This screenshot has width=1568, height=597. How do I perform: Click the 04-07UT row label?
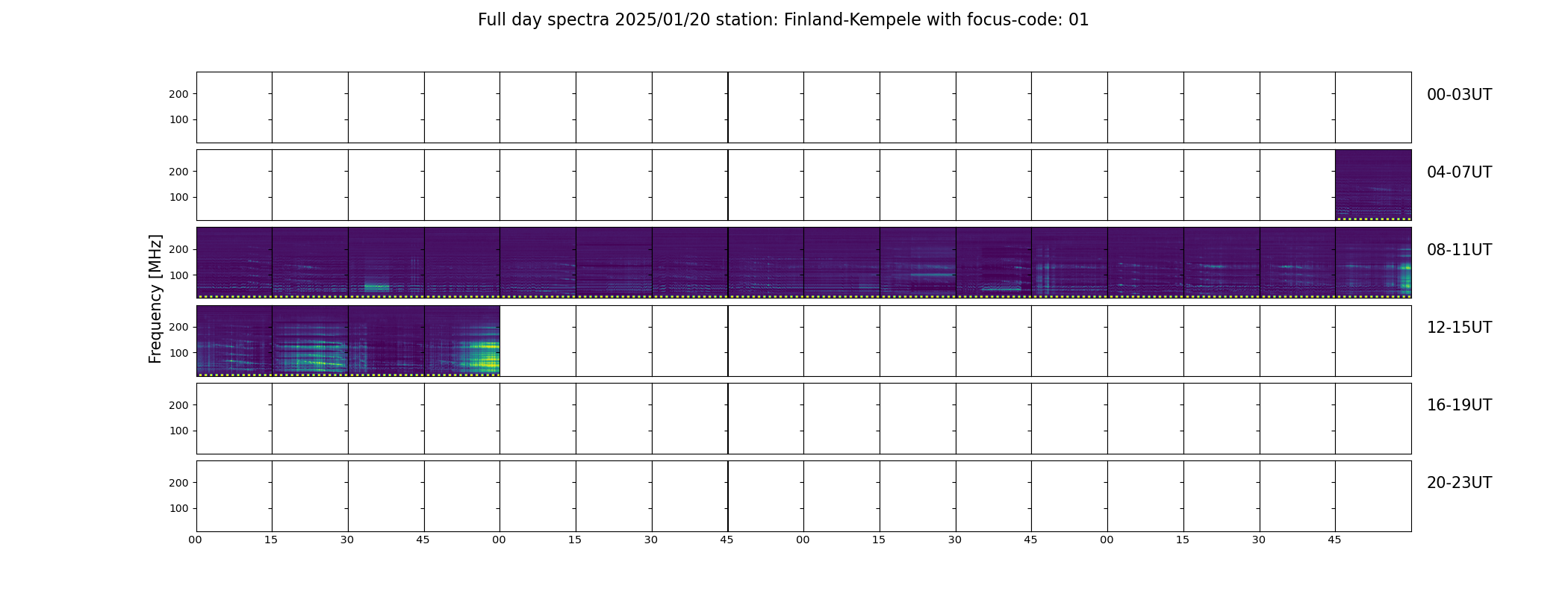[1459, 172]
